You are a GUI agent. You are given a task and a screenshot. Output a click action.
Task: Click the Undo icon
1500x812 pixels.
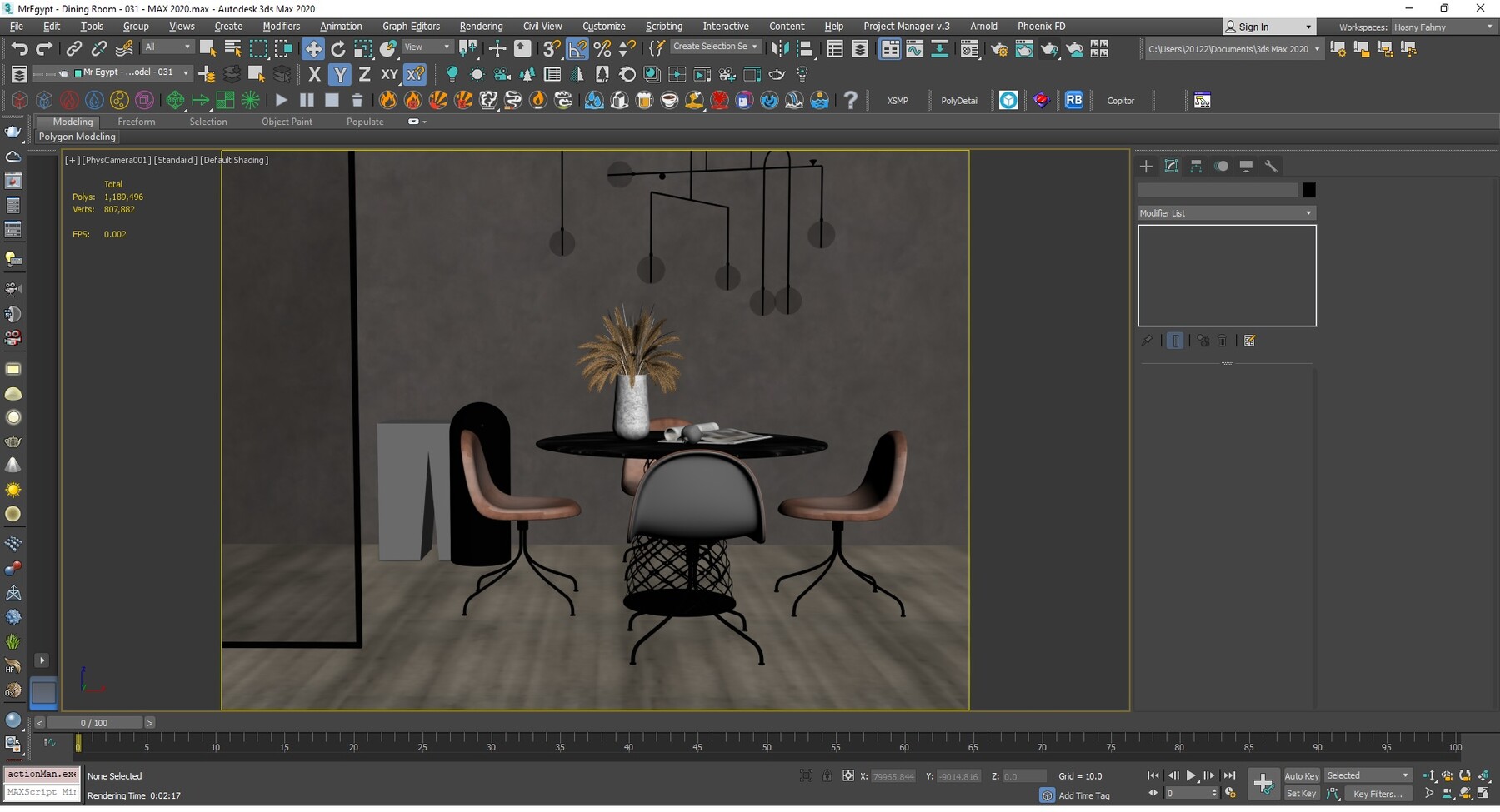pos(20,48)
